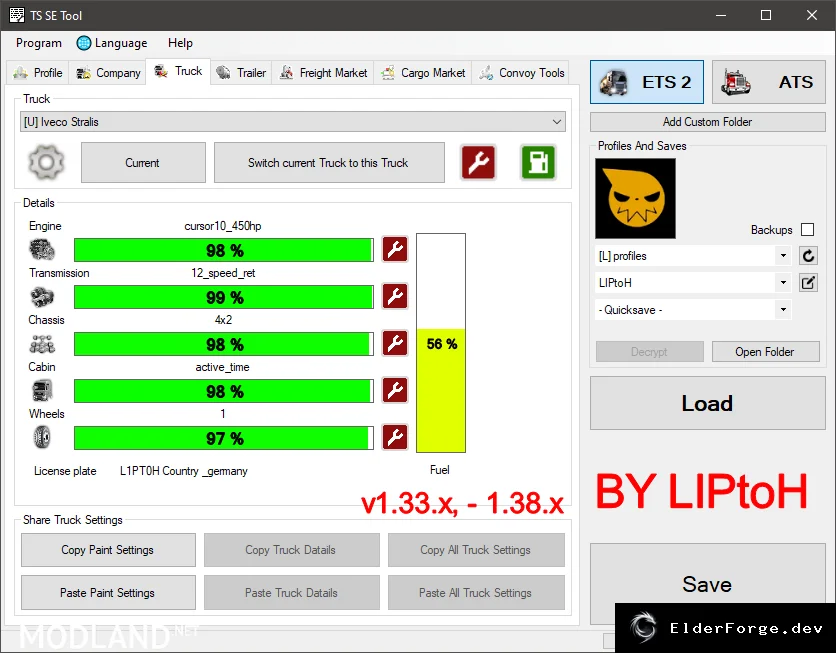
Task: Click Copy Truck Datails button
Action: 292,550
